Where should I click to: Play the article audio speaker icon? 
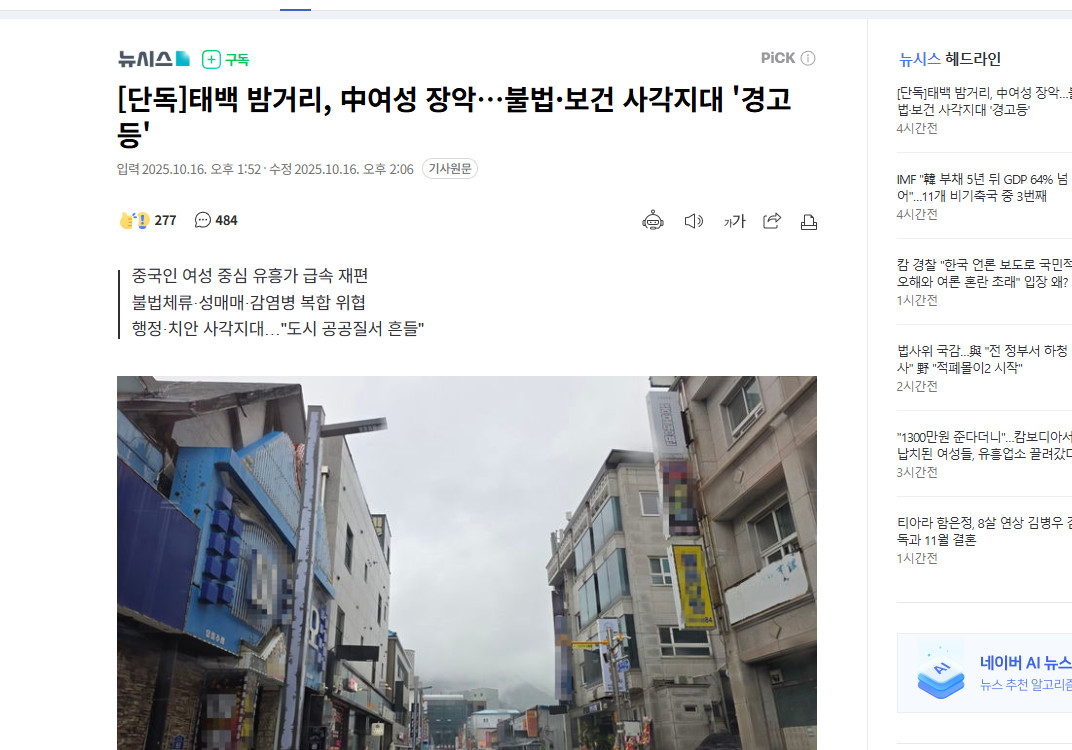pos(693,221)
